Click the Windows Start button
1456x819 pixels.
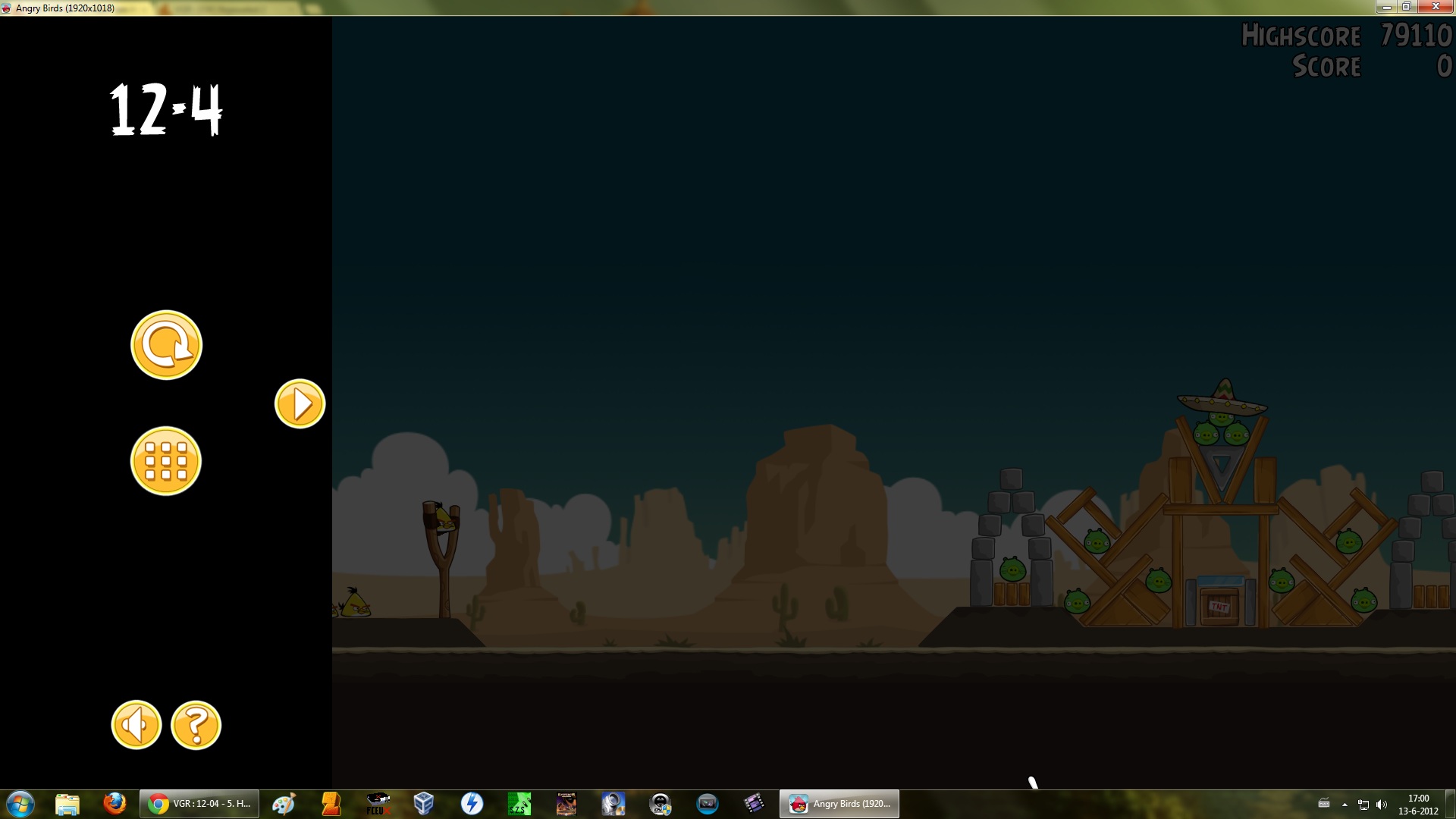point(20,803)
